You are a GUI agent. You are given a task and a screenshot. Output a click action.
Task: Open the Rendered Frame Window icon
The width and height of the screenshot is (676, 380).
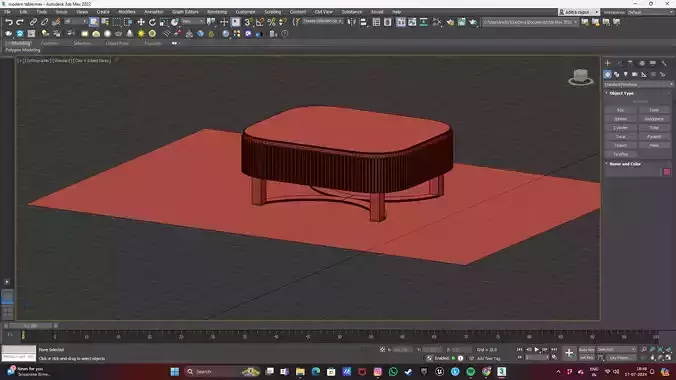(x=462, y=22)
